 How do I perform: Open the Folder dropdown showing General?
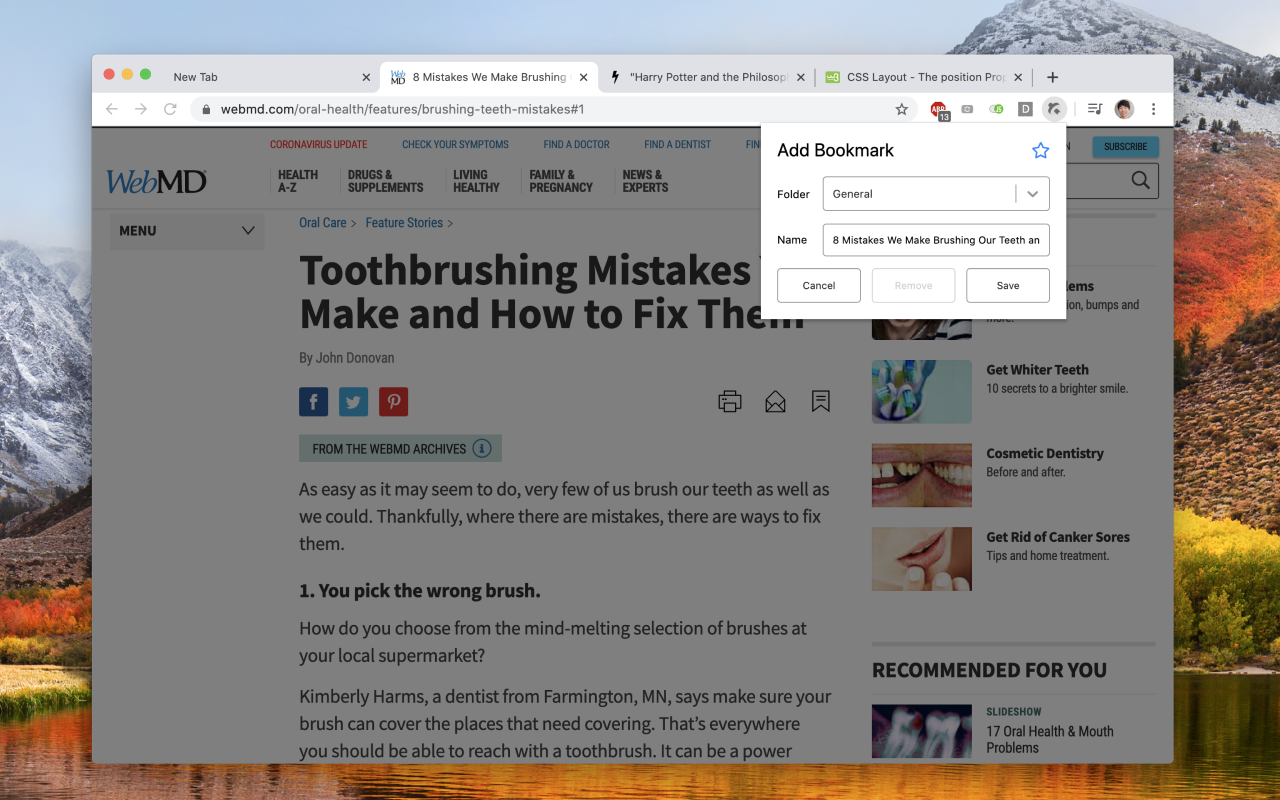point(936,194)
